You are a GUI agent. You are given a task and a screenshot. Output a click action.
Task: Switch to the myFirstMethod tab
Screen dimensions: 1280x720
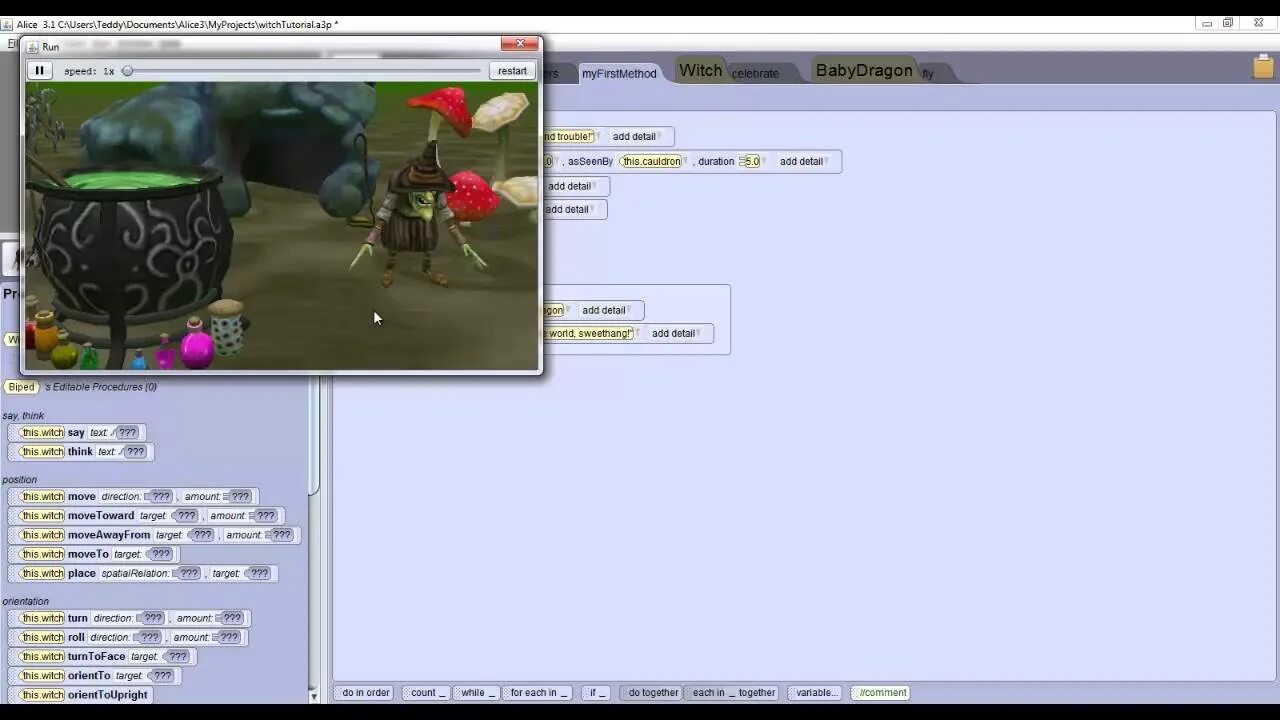pyautogui.click(x=619, y=73)
